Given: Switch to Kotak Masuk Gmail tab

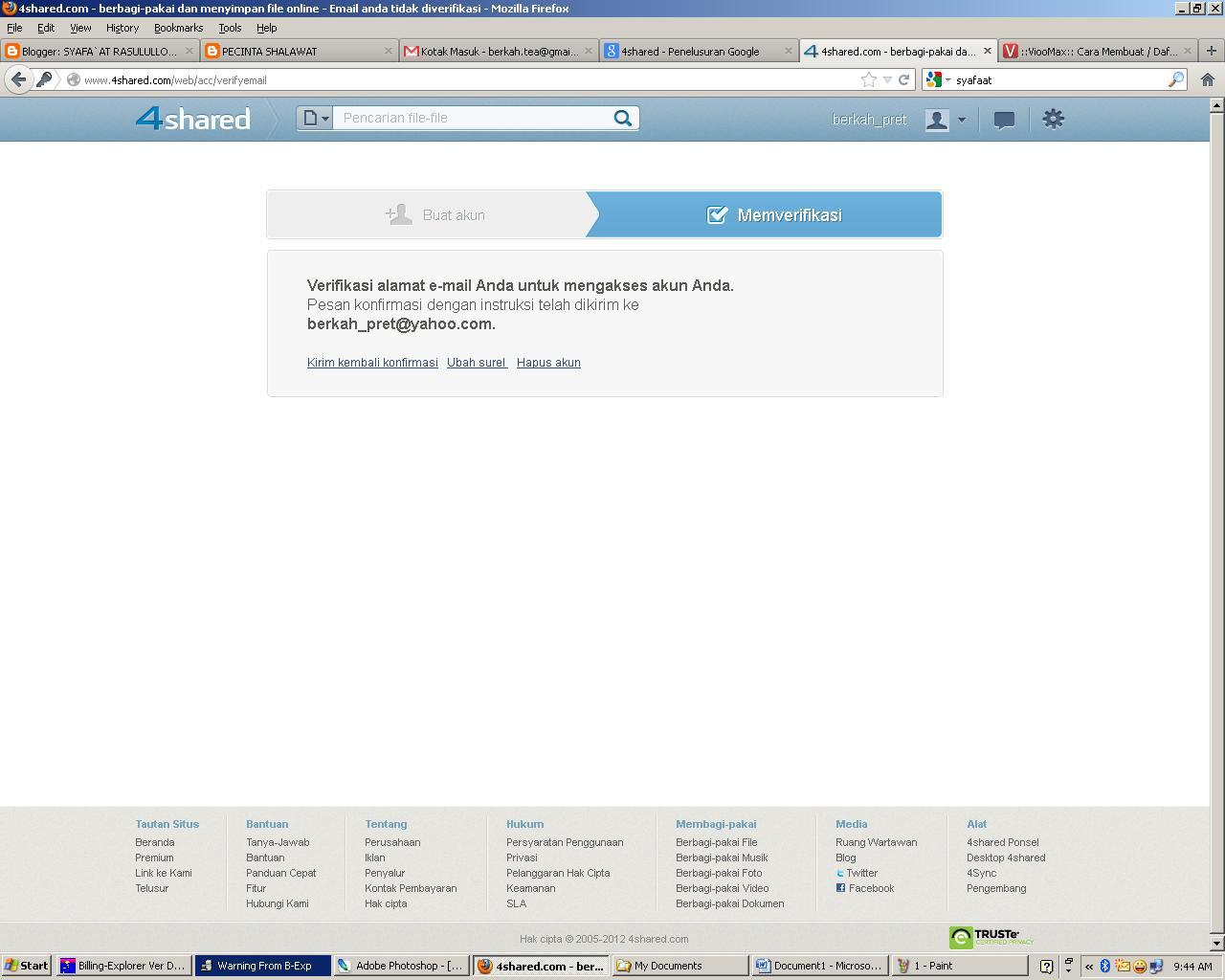Looking at the screenshot, I should click(499, 51).
